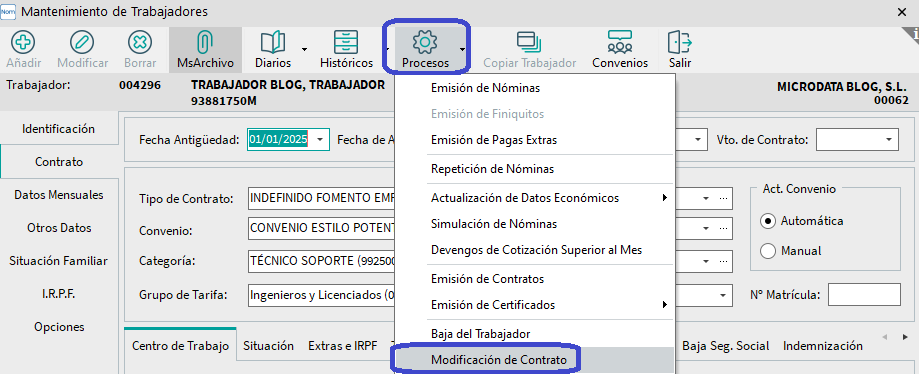Expand the Diarios dropdown arrow
This screenshot has height=374, width=919.
[305, 49]
